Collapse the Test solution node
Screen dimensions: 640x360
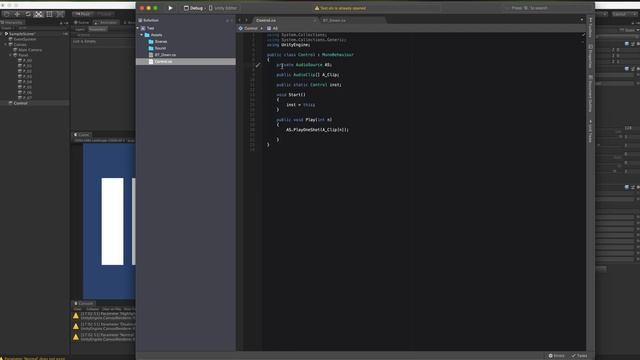coord(138,28)
